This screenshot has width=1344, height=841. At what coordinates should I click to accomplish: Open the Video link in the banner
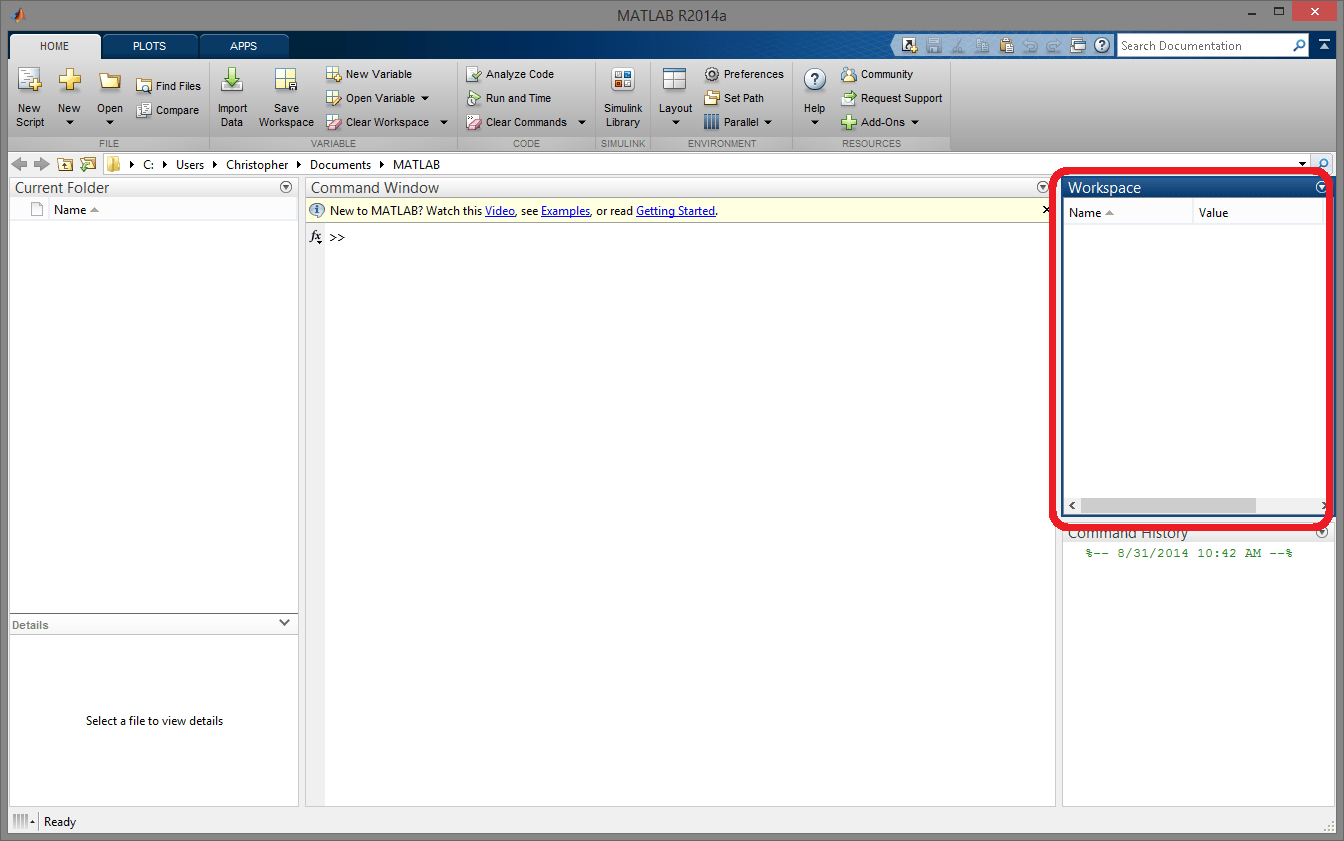point(500,211)
